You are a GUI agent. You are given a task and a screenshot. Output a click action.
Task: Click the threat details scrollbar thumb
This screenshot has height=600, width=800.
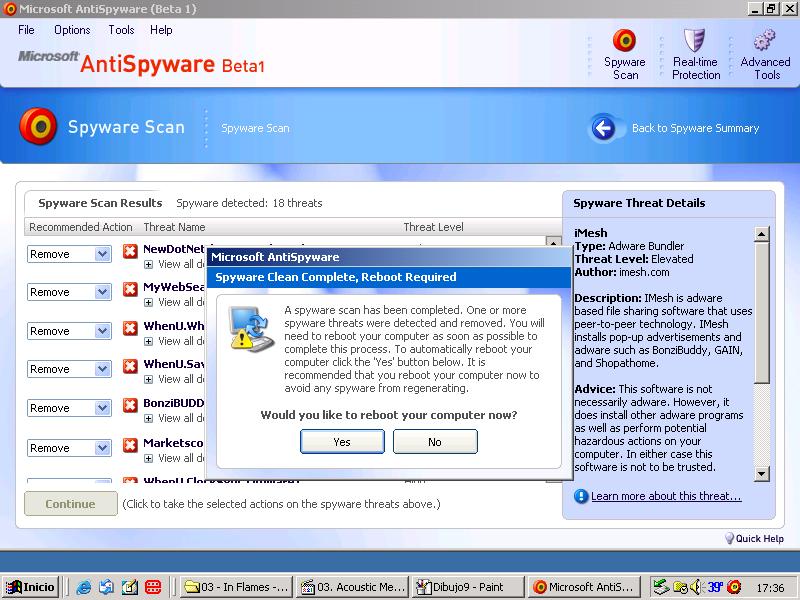761,313
